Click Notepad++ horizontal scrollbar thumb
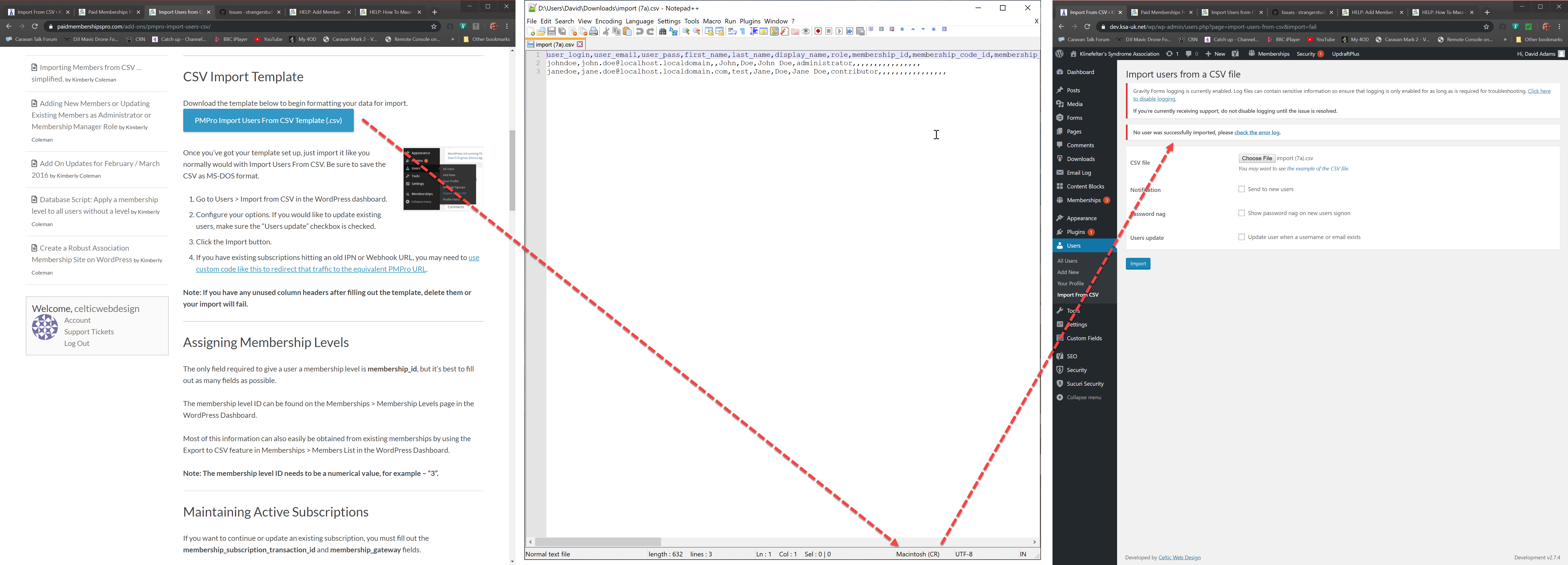 [598, 541]
